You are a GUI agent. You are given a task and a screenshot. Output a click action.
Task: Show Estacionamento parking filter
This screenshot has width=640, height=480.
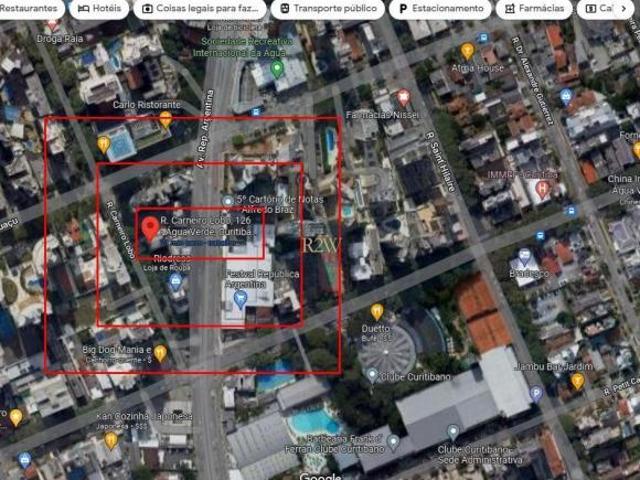(438, 8)
